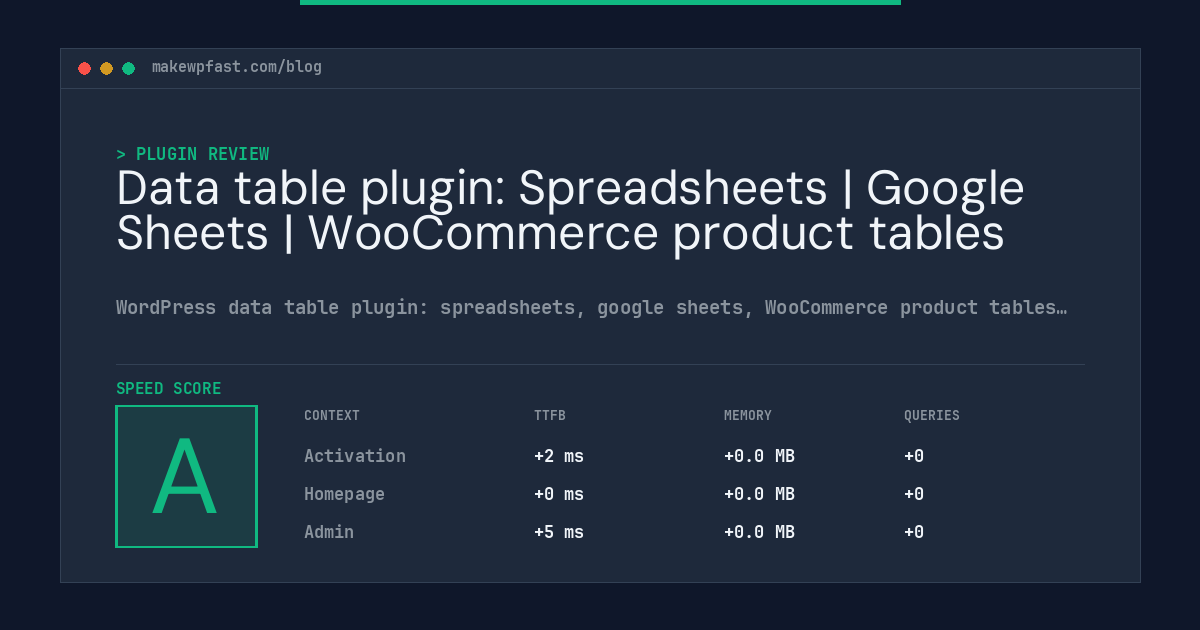Click the grade A score box

click(186, 476)
